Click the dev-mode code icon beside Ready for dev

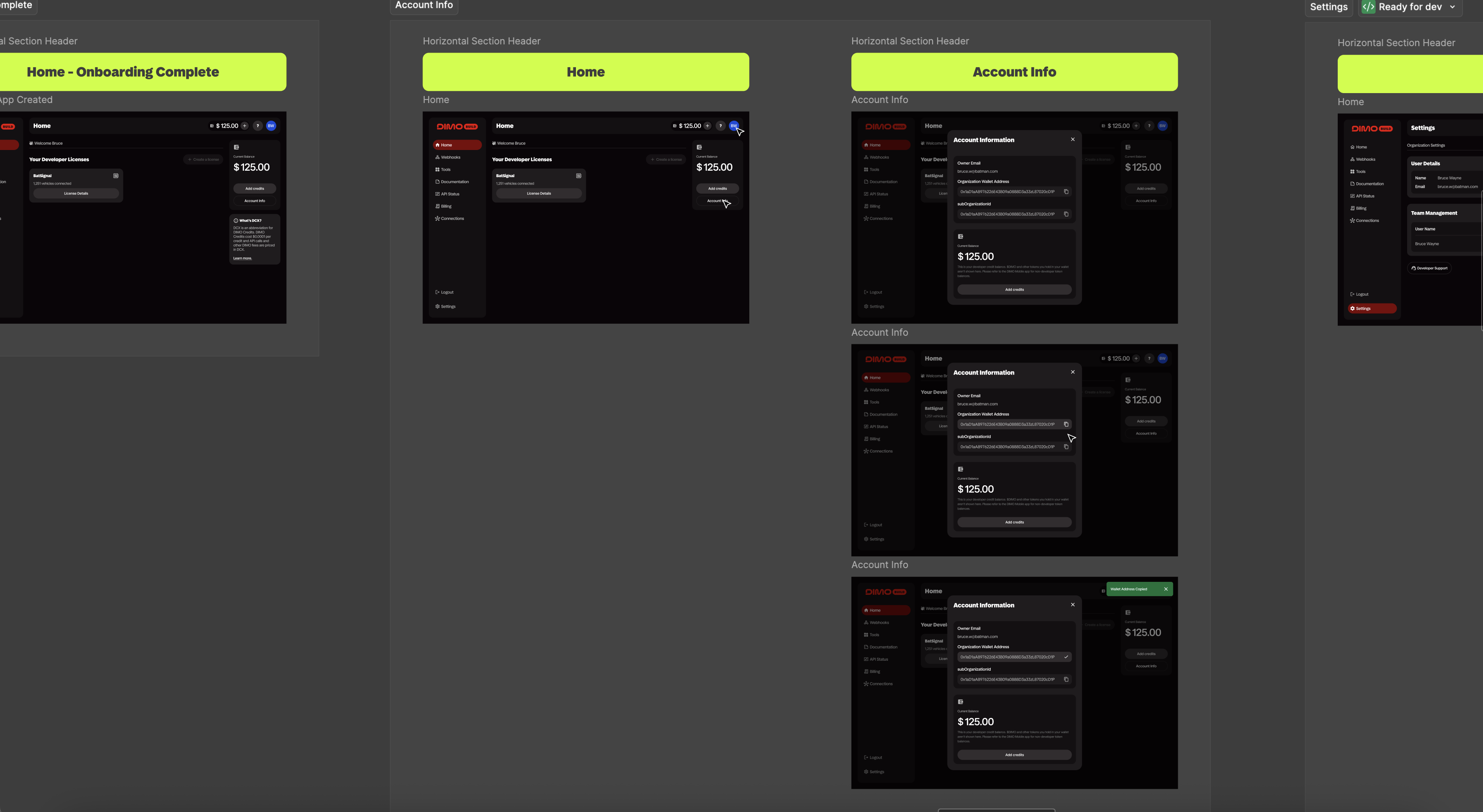click(1368, 7)
